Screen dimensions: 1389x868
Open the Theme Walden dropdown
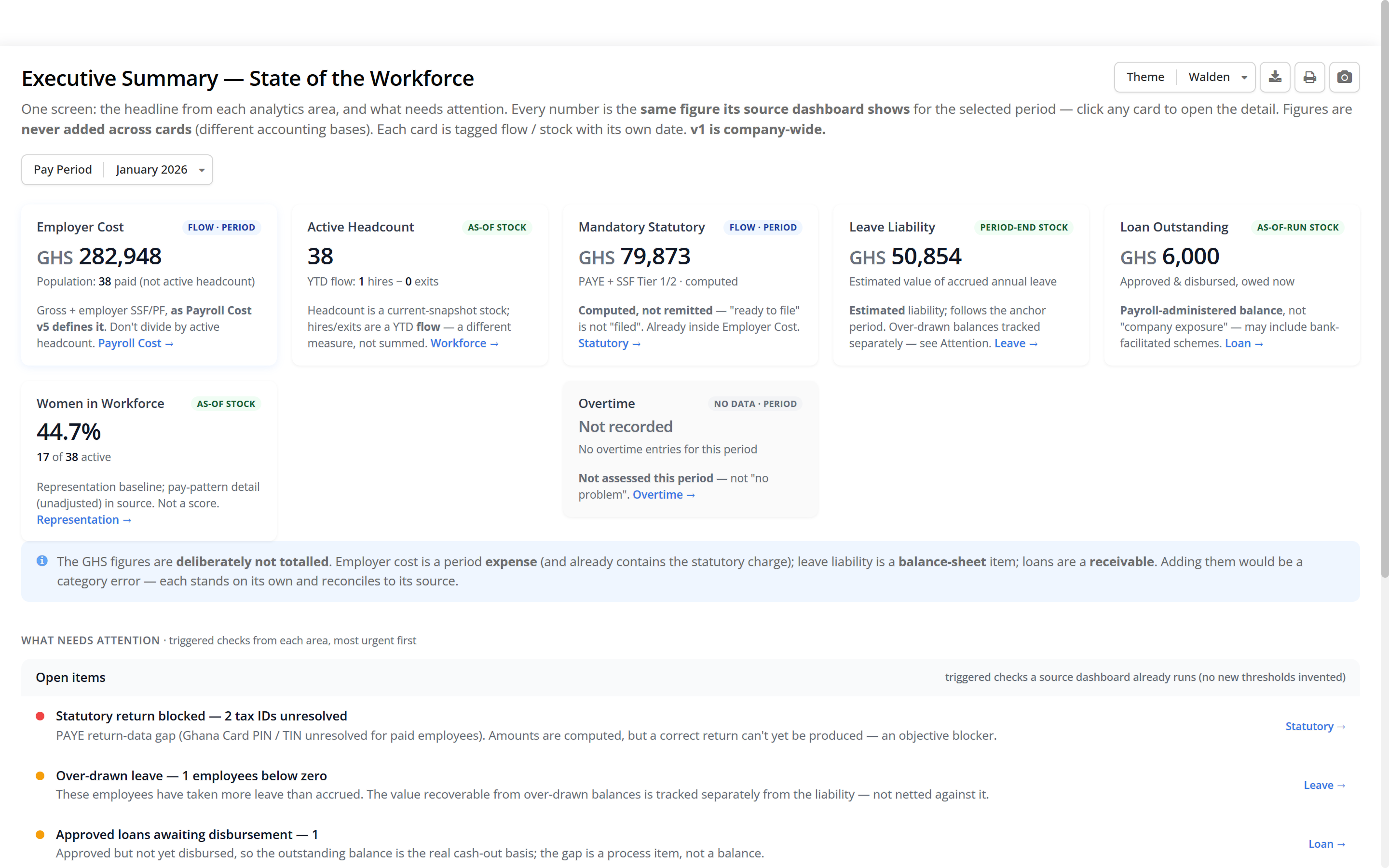click(1184, 77)
